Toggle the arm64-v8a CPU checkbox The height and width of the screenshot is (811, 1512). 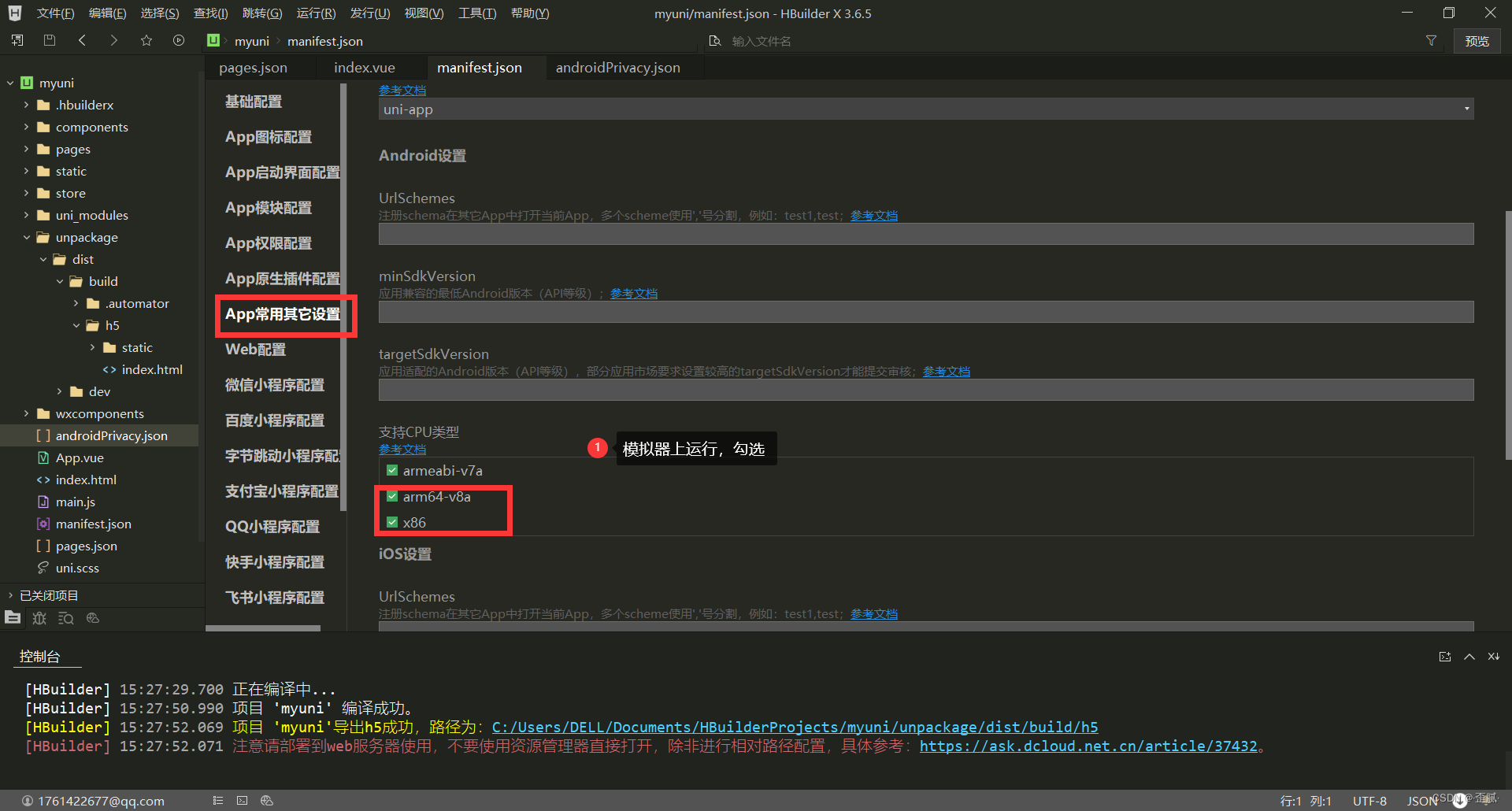(392, 497)
